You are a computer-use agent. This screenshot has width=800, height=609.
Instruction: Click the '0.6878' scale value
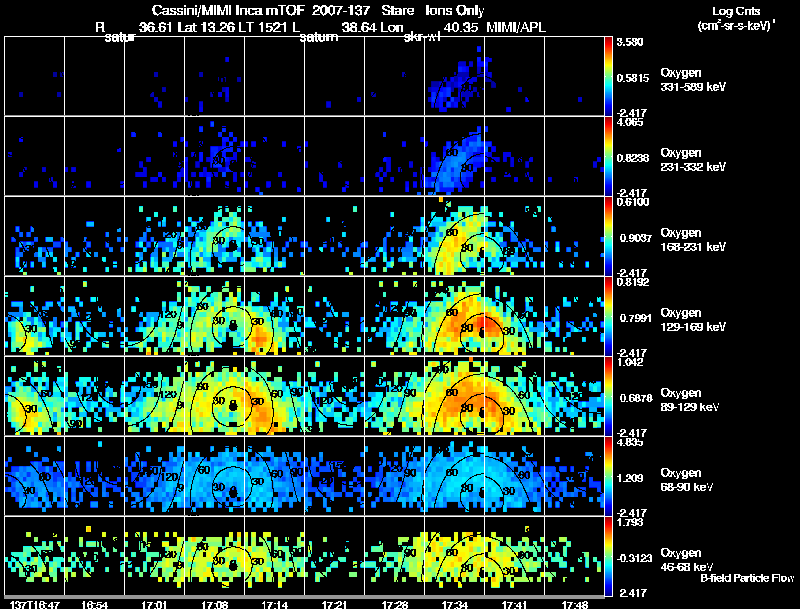coord(636,398)
